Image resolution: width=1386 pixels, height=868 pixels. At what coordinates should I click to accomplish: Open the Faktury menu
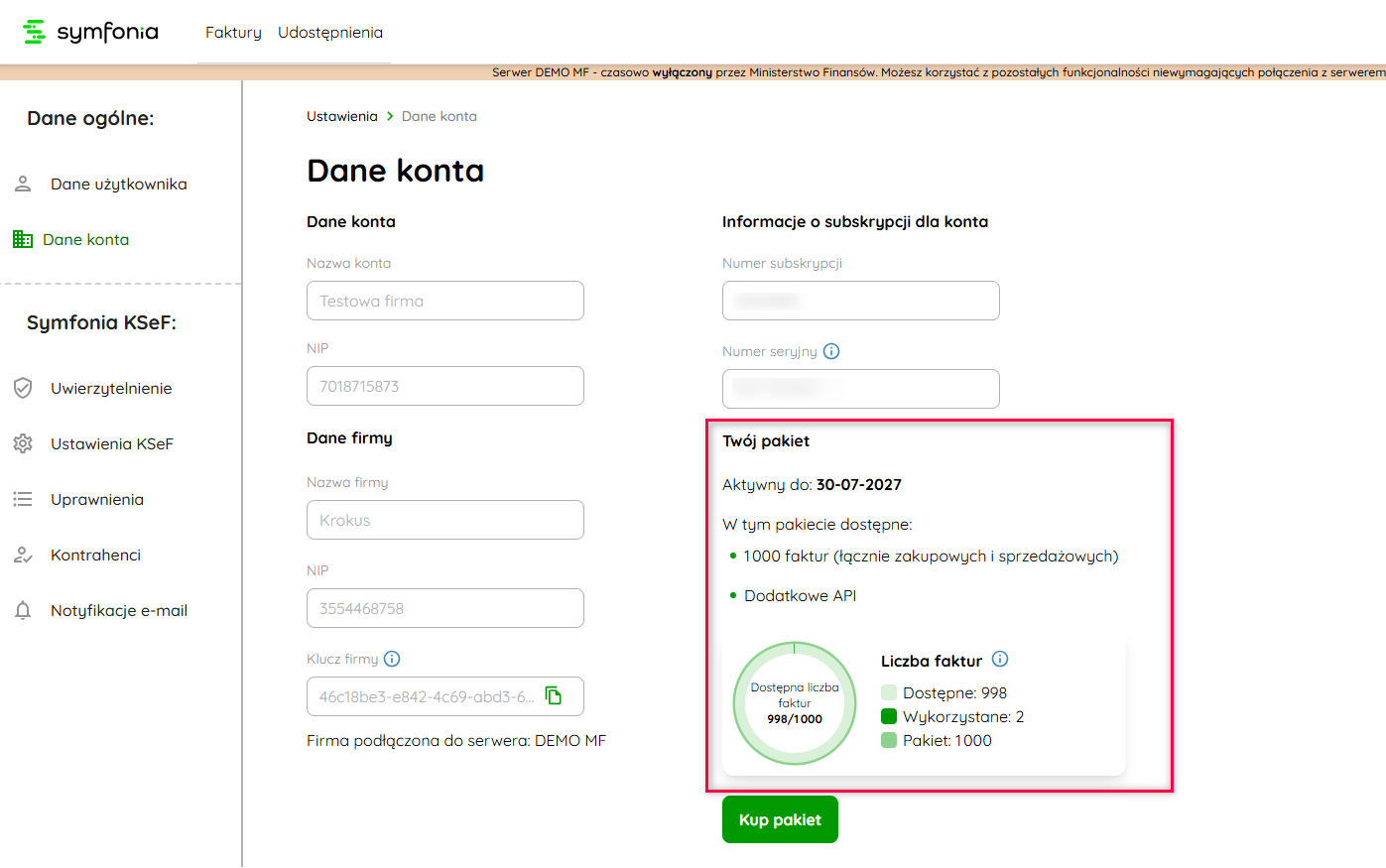click(233, 33)
